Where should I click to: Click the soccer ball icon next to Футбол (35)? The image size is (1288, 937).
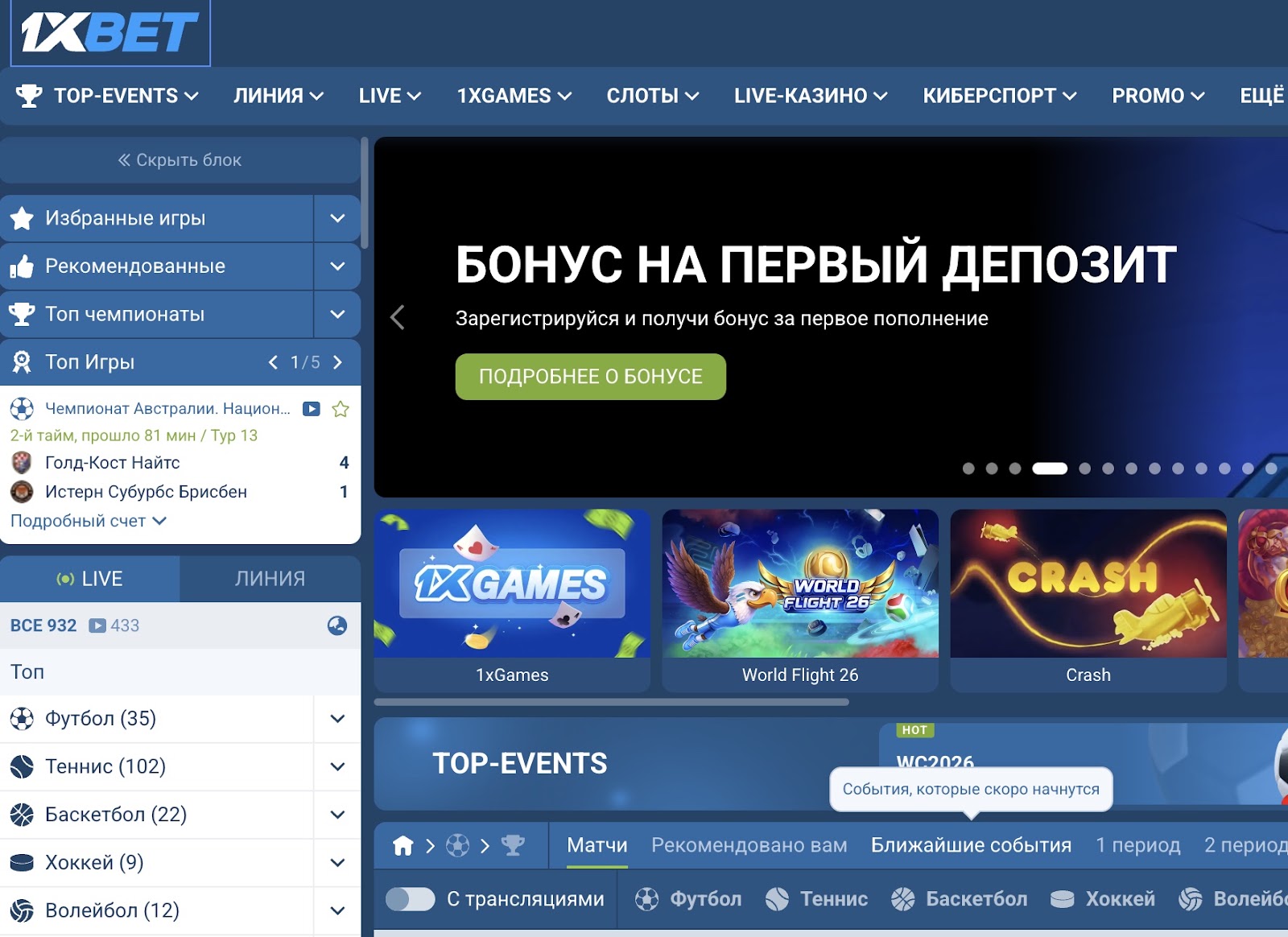pos(22,718)
